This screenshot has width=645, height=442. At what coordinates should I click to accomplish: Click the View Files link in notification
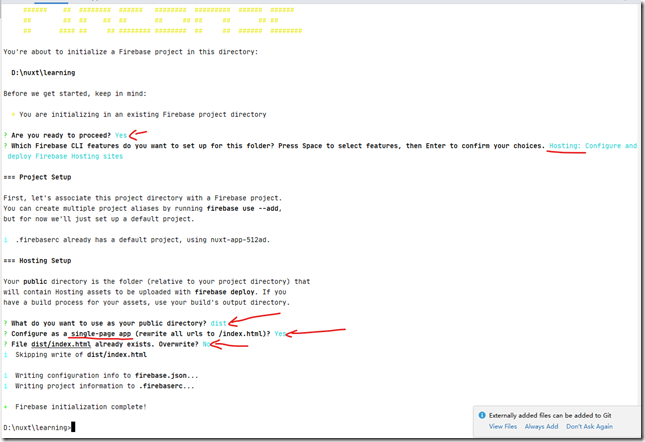(503, 426)
